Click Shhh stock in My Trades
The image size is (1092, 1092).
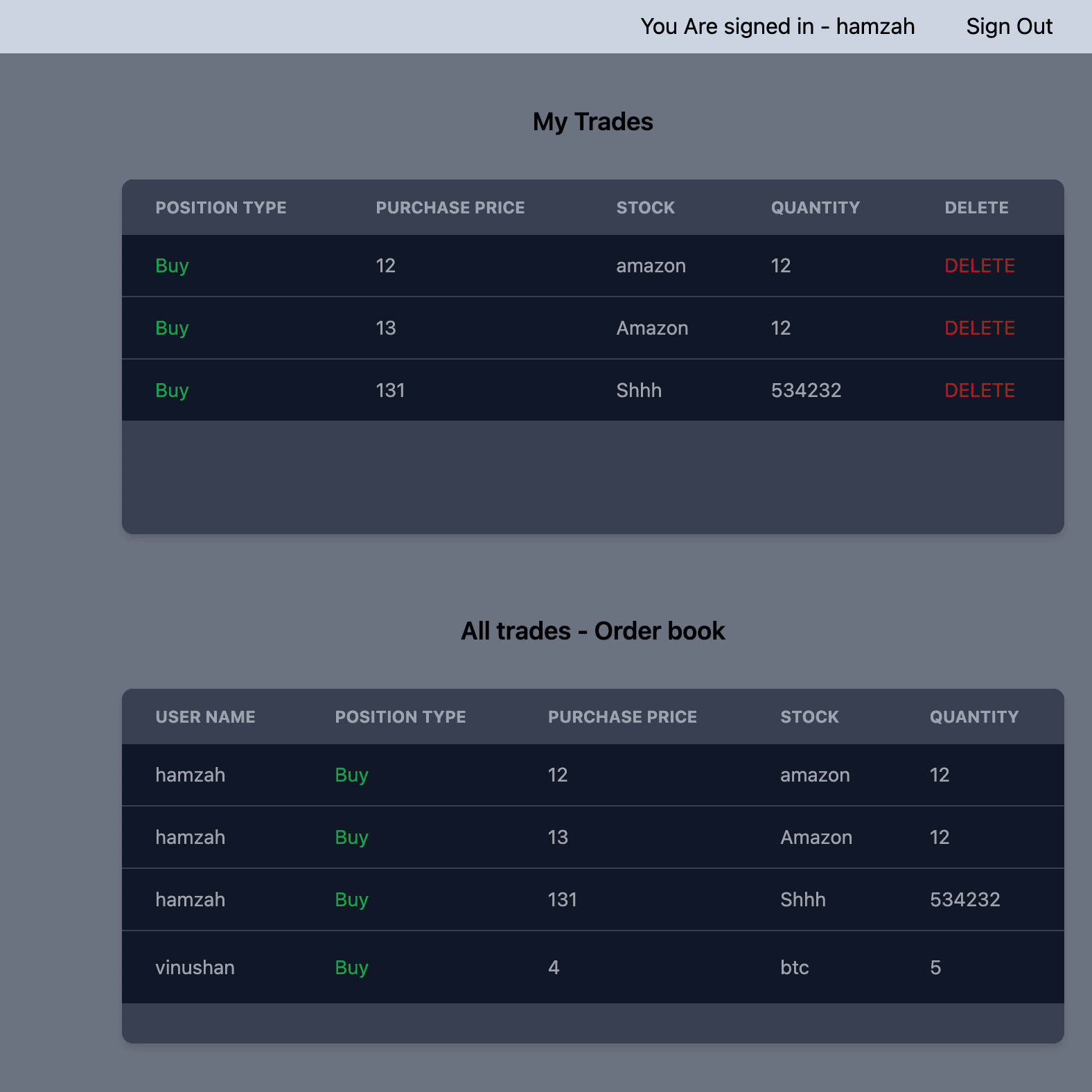[x=639, y=390]
